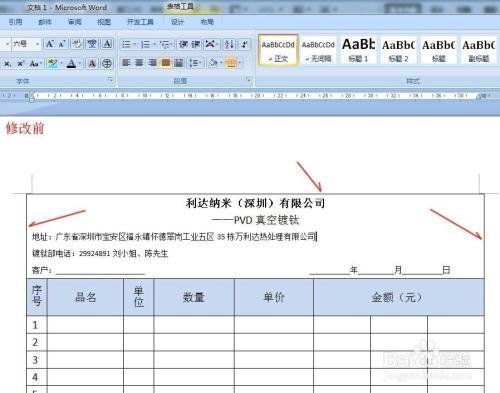This screenshot has height=393, width=500.
Task: Apply the 无间隔 style
Action: coord(318,50)
